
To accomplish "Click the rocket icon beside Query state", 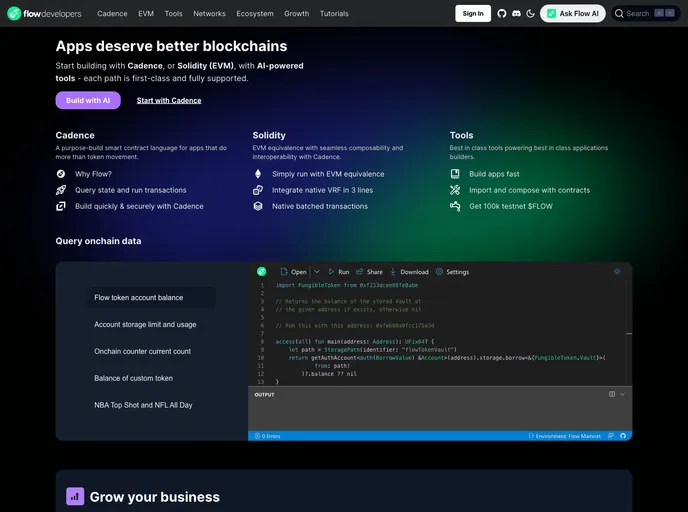I will [x=61, y=190].
